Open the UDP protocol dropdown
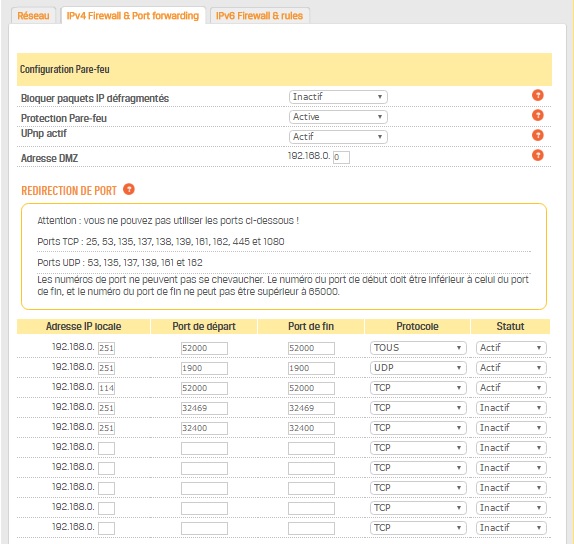Screen dimensions: 574x544 [418, 368]
